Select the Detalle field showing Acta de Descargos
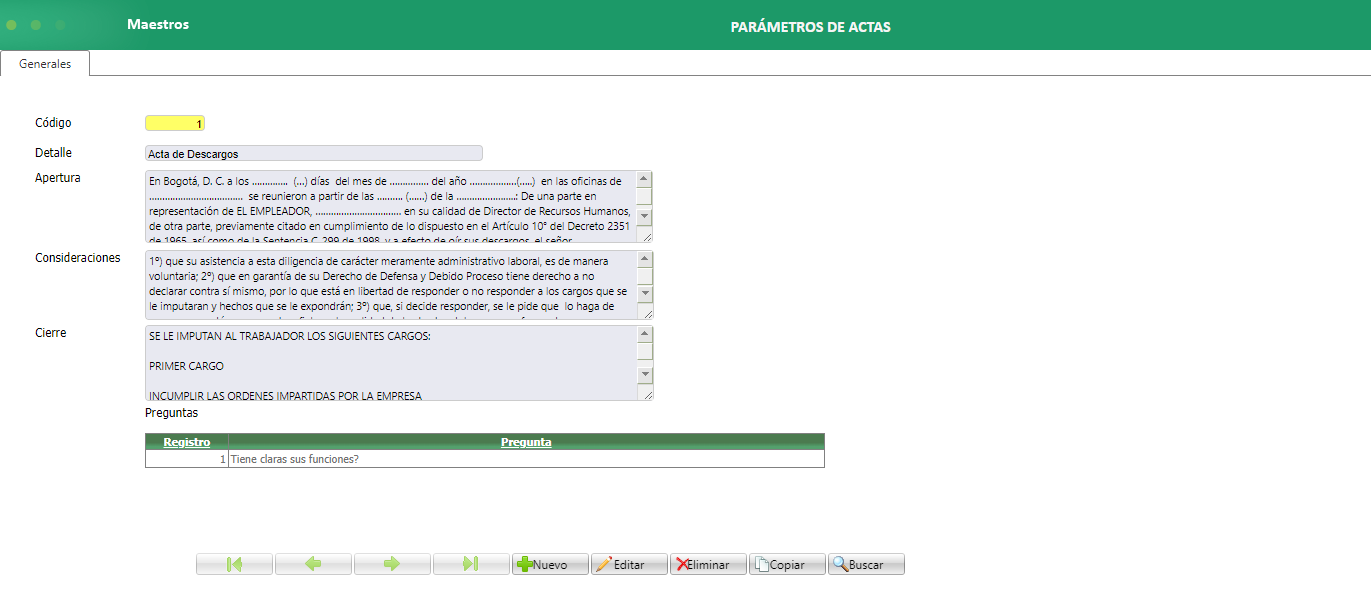The image size is (1371, 594). click(x=313, y=152)
